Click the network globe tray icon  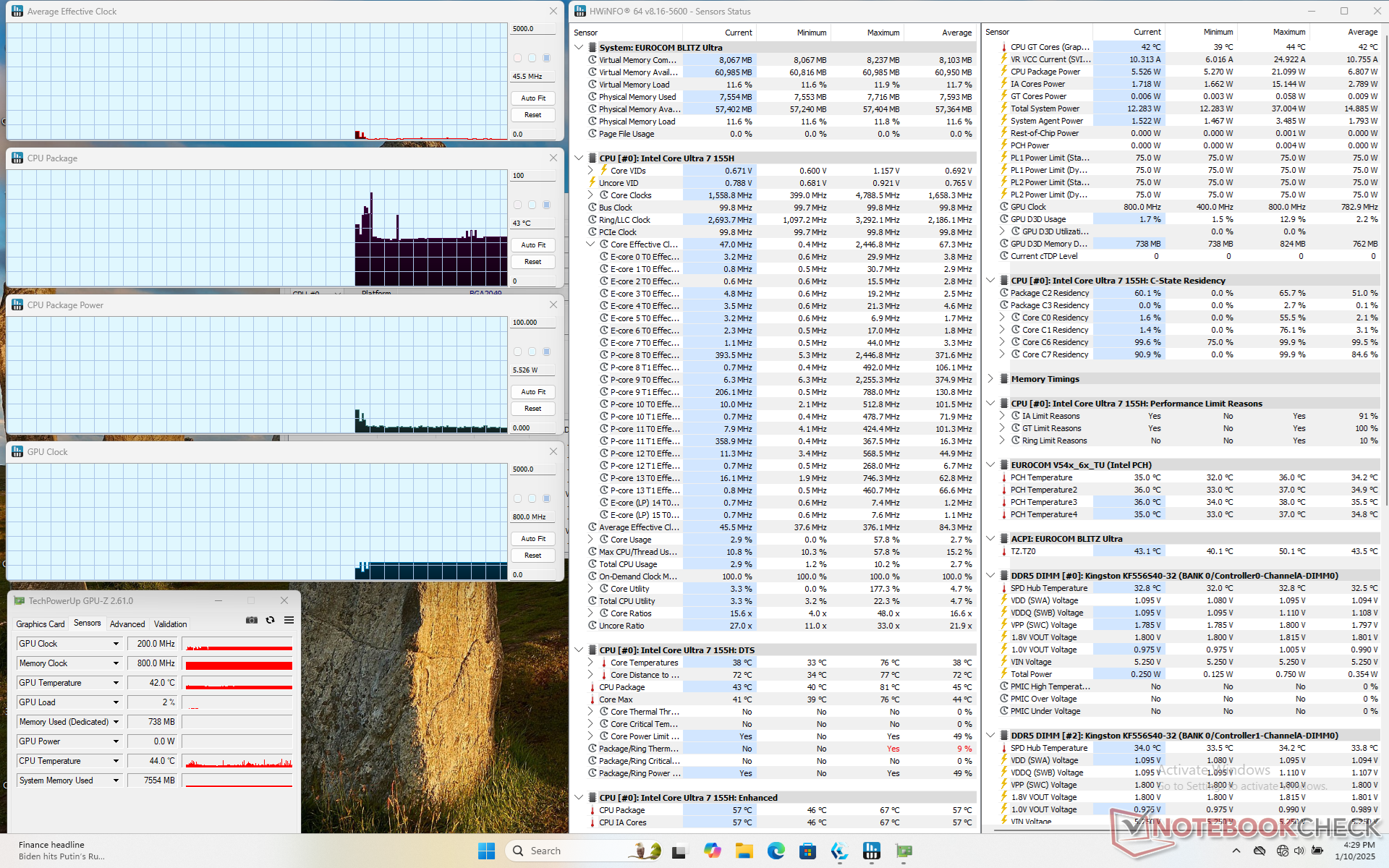point(1282,851)
